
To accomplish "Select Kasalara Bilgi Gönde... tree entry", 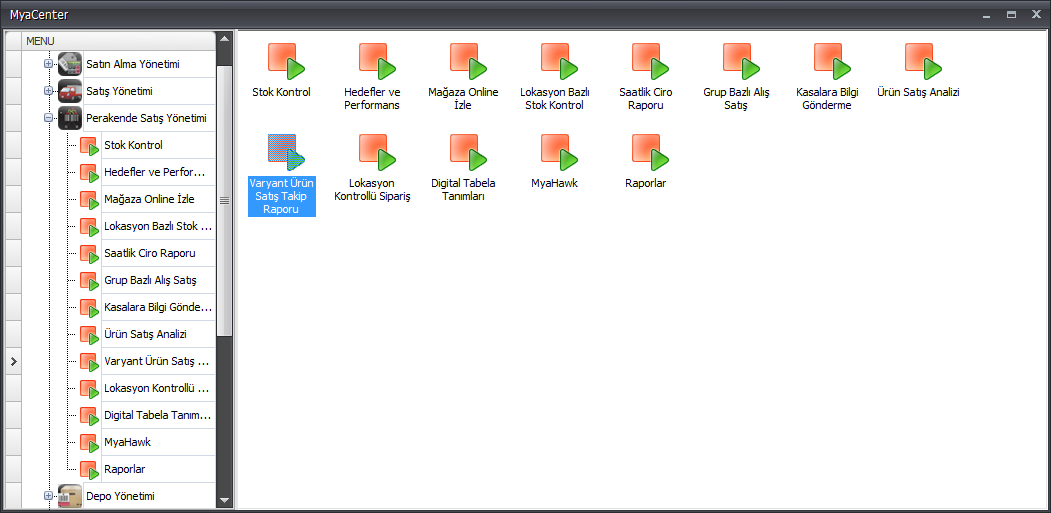I will (158, 307).
